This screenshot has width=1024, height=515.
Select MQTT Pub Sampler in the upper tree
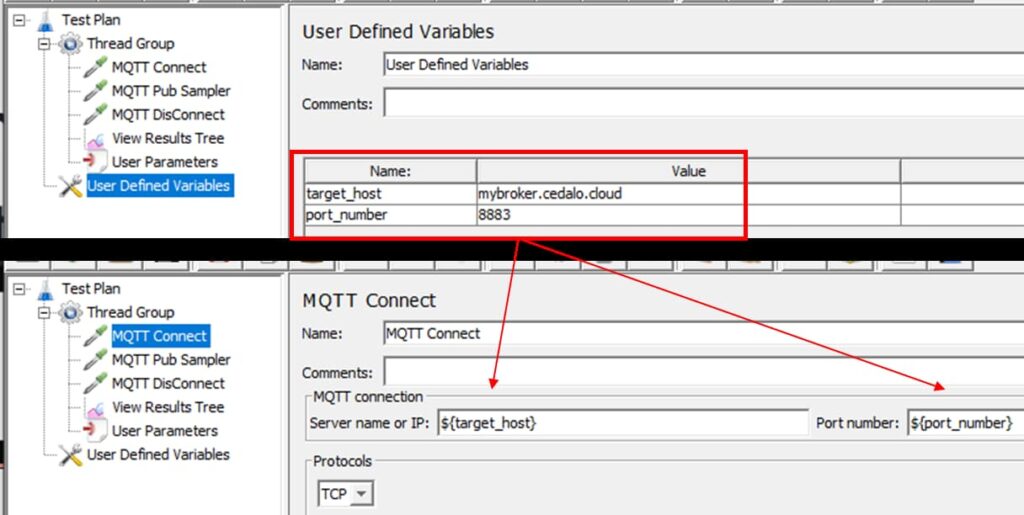point(171,91)
